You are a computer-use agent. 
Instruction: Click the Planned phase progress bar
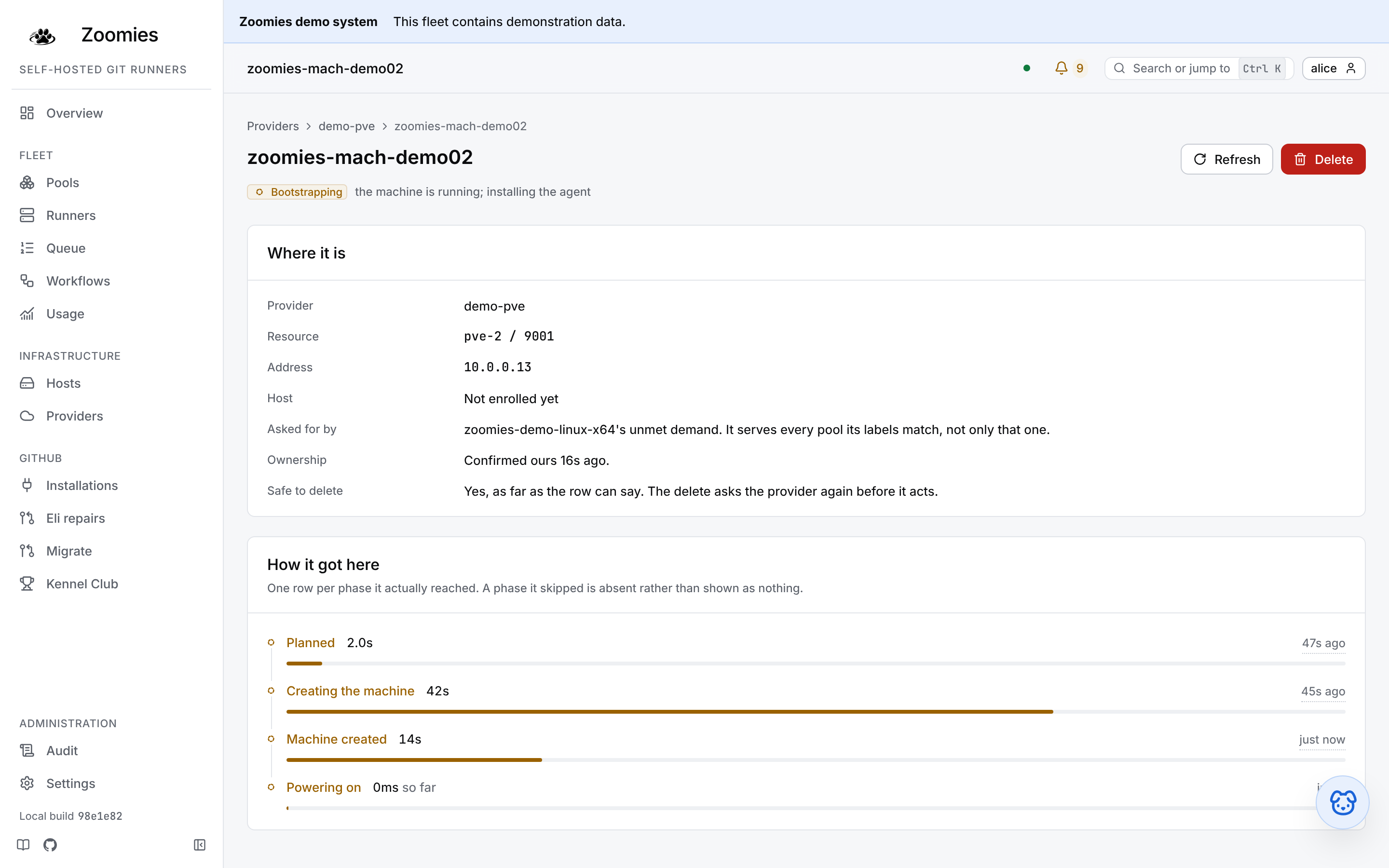click(816, 663)
